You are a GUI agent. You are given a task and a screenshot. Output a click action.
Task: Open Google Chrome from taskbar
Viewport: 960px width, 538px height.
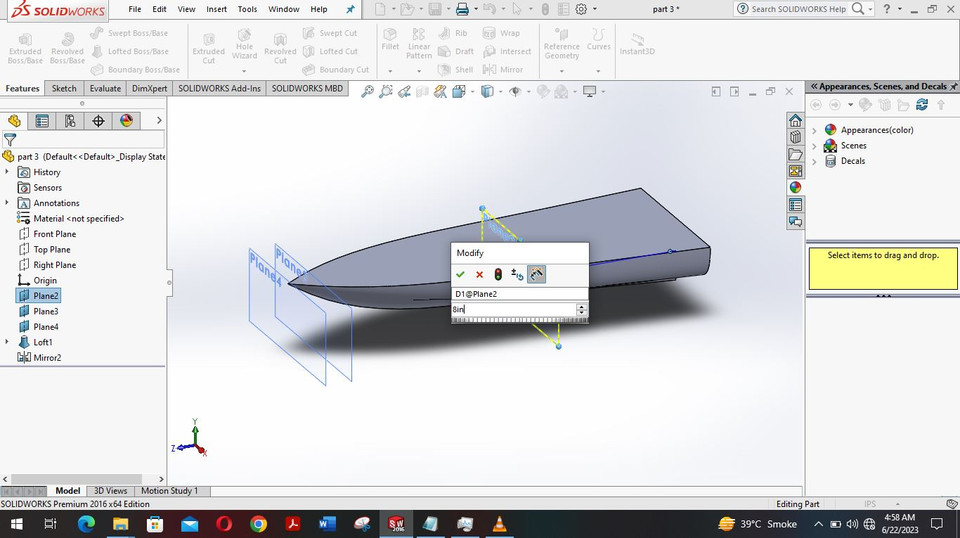pyautogui.click(x=258, y=524)
